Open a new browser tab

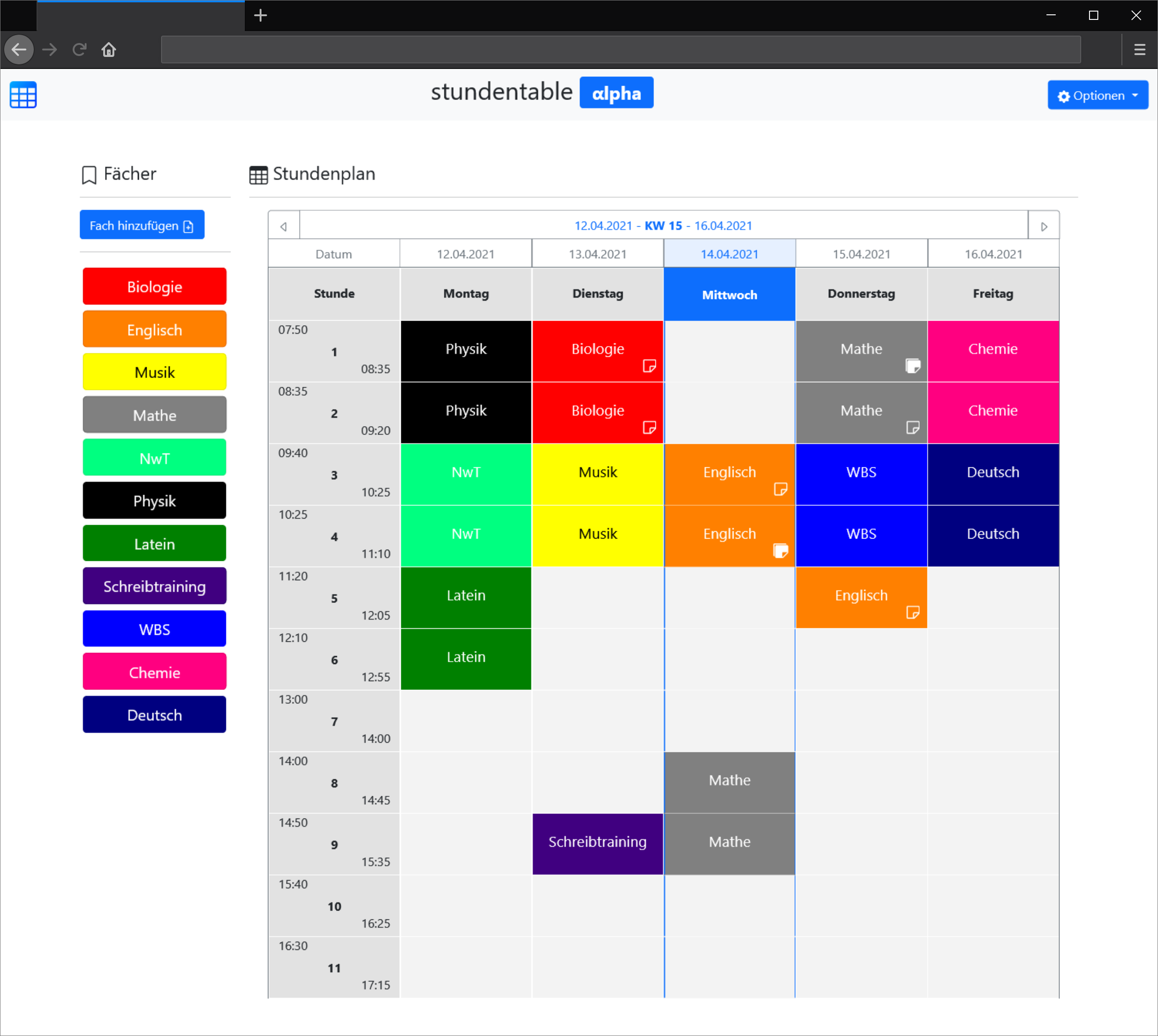coord(260,15)
